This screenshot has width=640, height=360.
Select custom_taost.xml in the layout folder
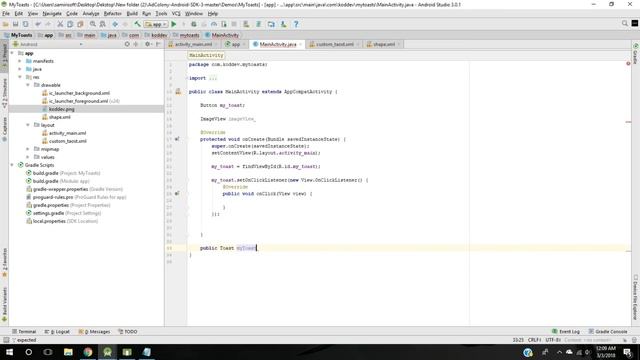coord(67,141)
